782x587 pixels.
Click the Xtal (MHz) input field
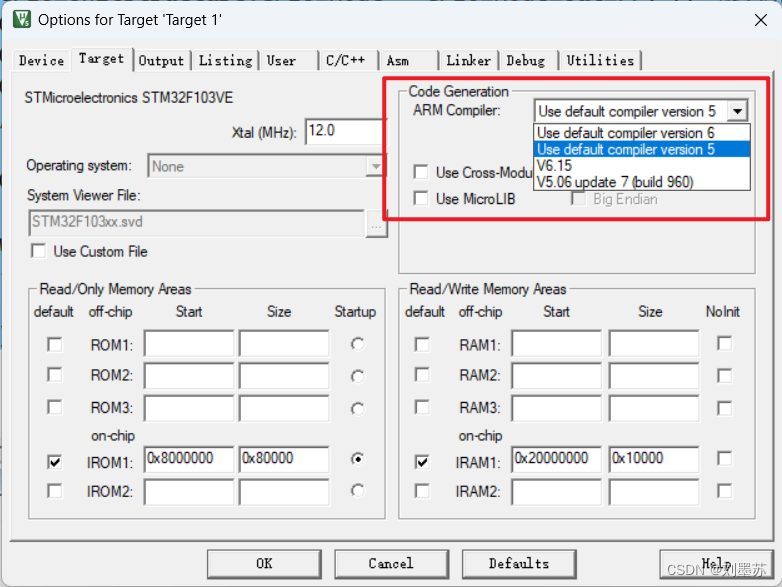coord(344,131)
